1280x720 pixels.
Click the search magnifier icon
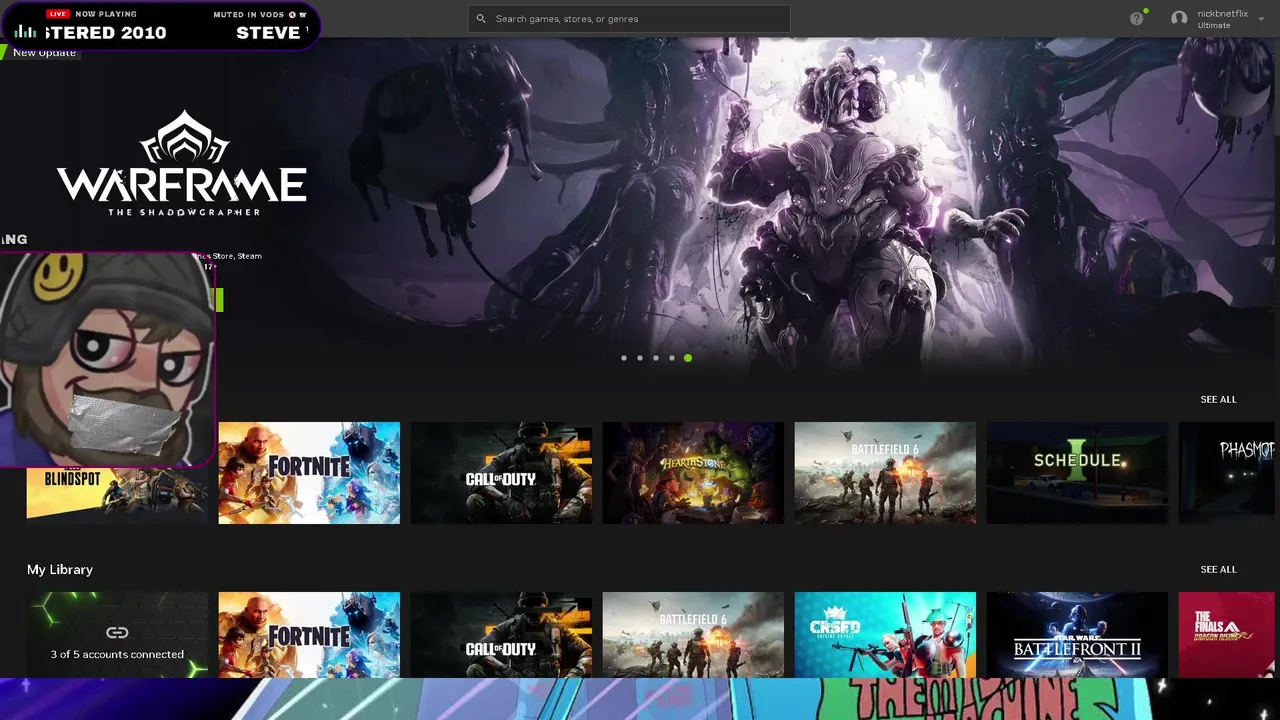[481, 19]
